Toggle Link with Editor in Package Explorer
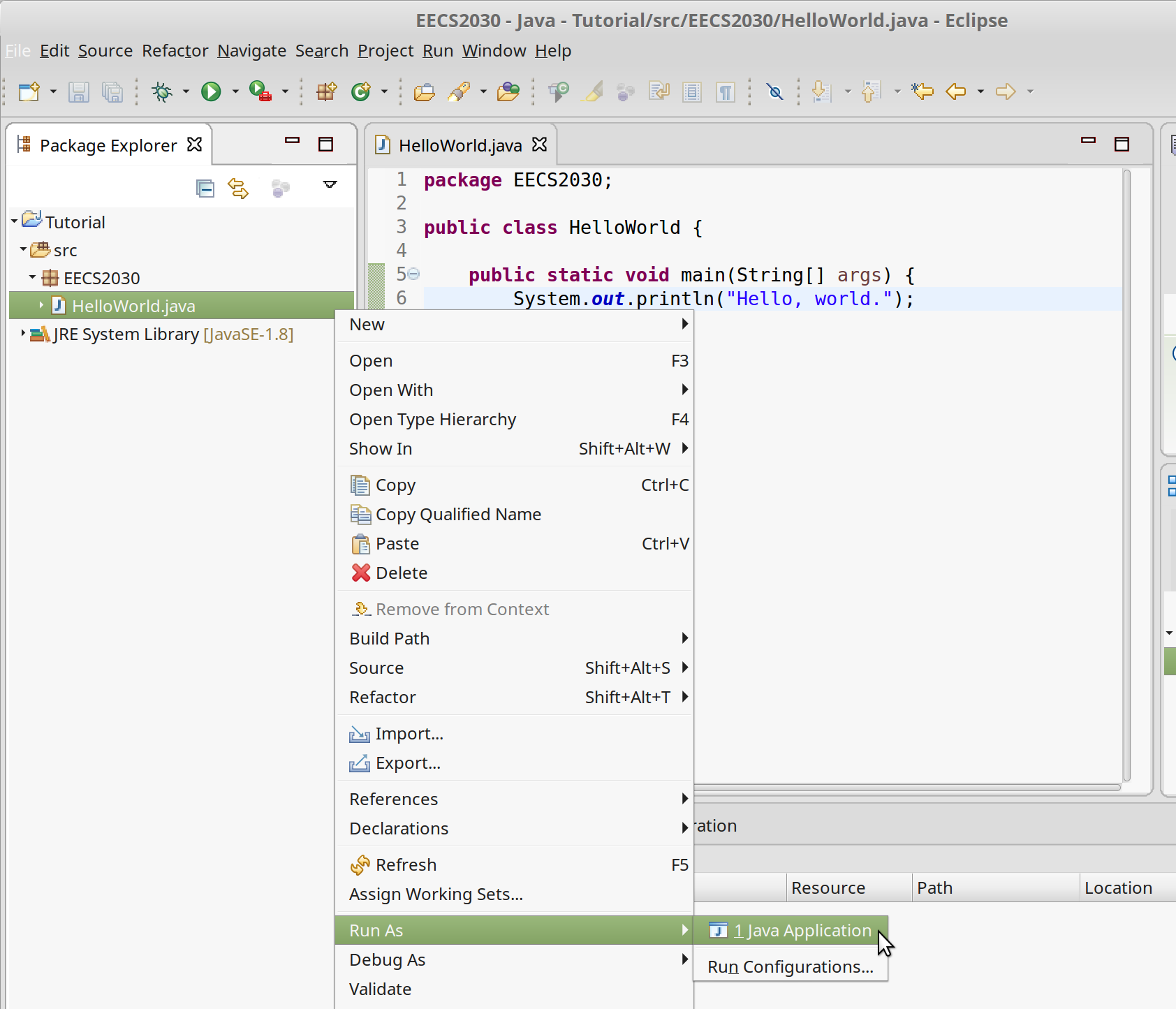This screenshot has width=1176, height=1009. pyautogui.click(x=238, y=189)
